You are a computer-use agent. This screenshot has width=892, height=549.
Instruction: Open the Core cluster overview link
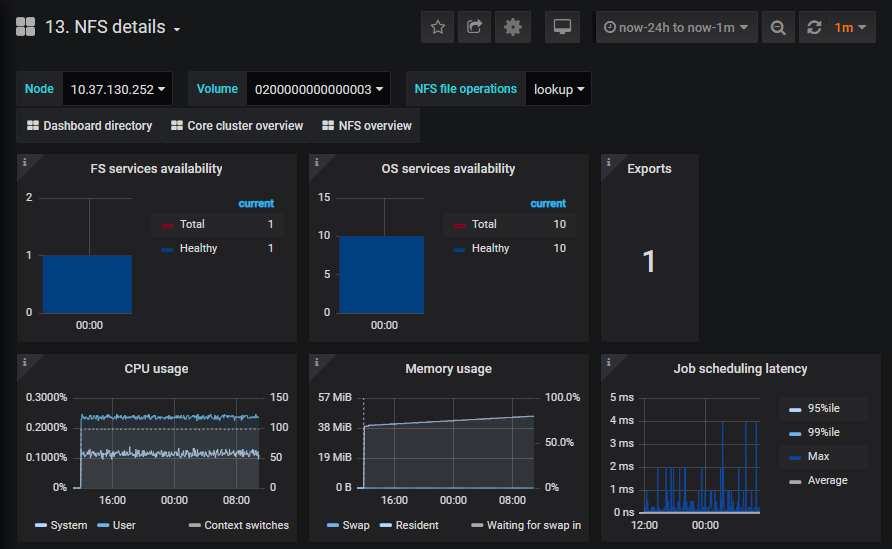237,126
